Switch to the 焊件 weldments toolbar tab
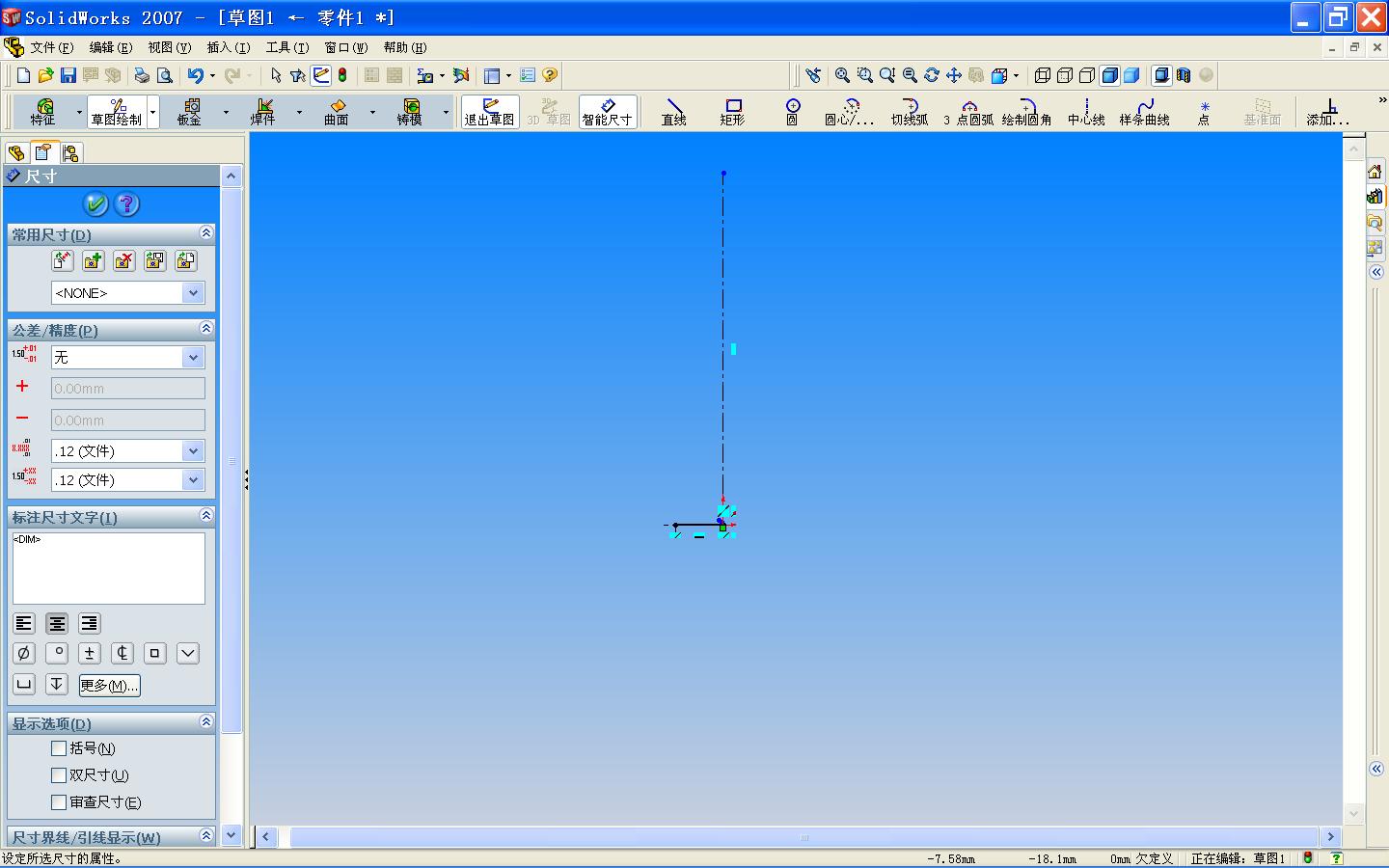Image resolution: width=1389 pixels, height=868 pixels. 263,112
